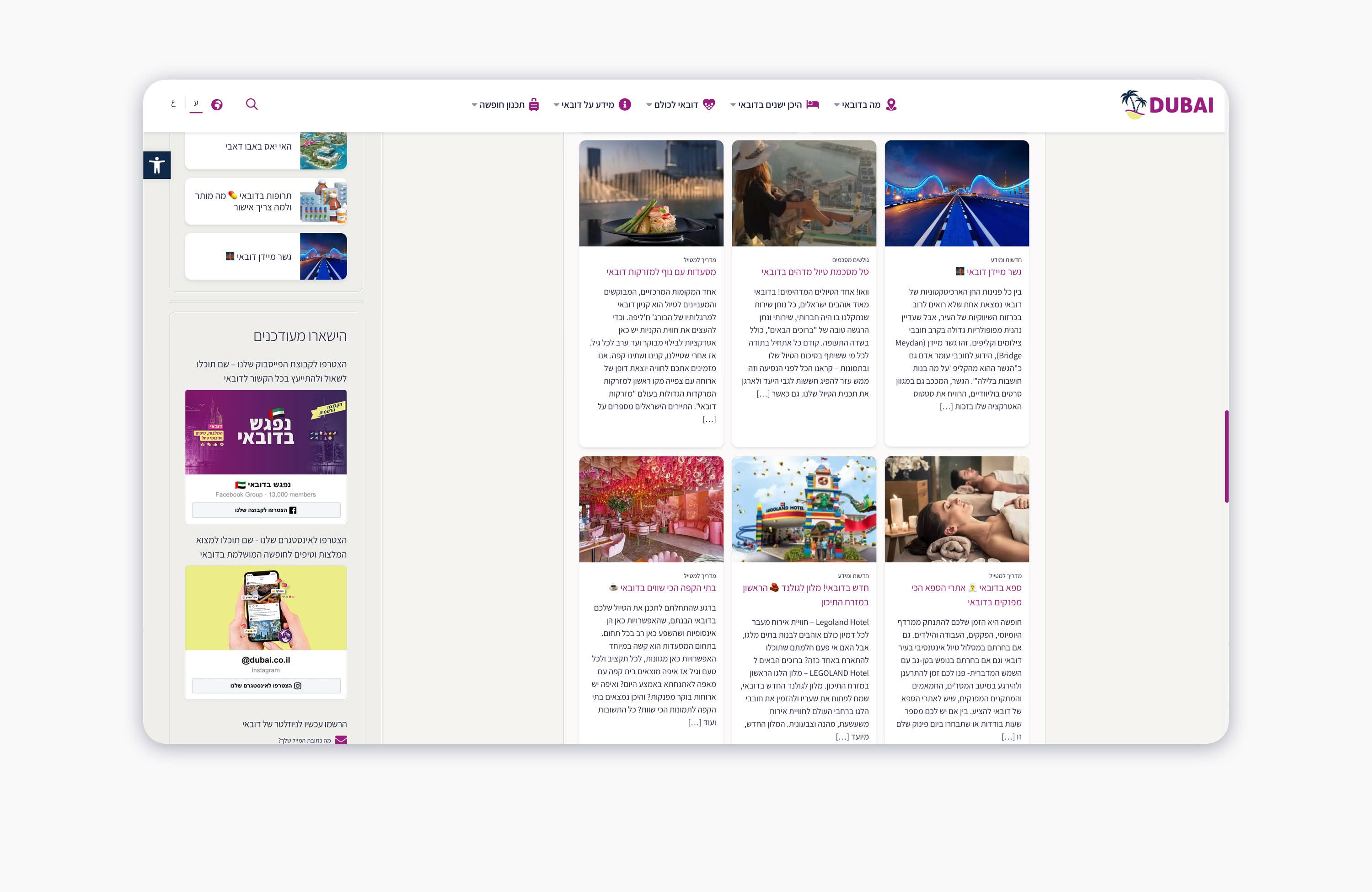Open the 'דובאי לכולם' menu label
This screenshot has height=892, width=1372.
point(676,104)
